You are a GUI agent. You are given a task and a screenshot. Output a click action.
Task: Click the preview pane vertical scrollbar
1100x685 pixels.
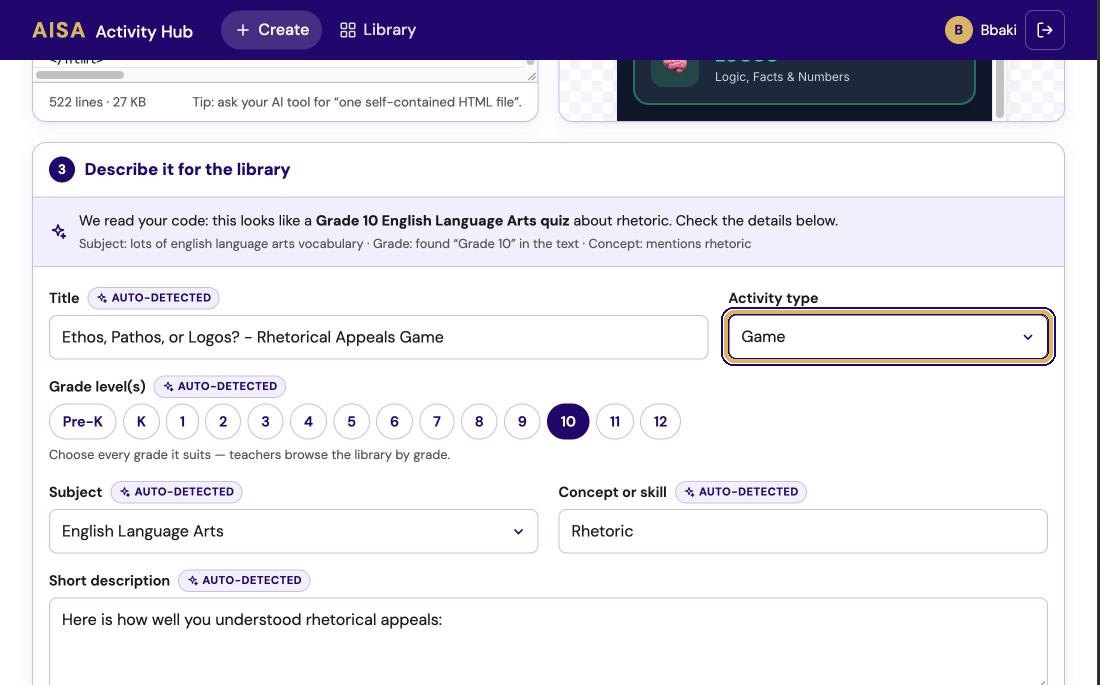click(999, 88)
